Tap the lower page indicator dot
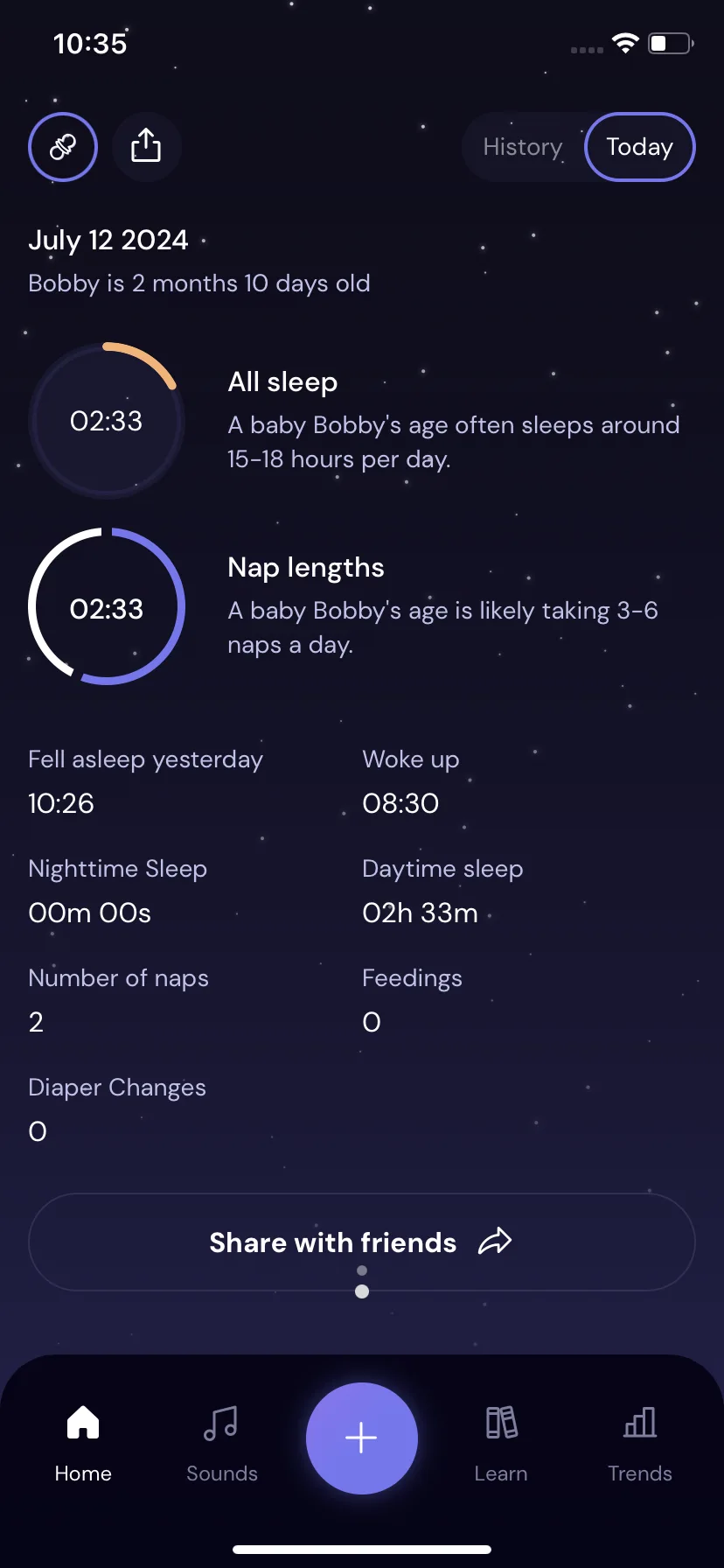Image resolution: width=724 pixels, height=1568 pixels. point(362,1291)
